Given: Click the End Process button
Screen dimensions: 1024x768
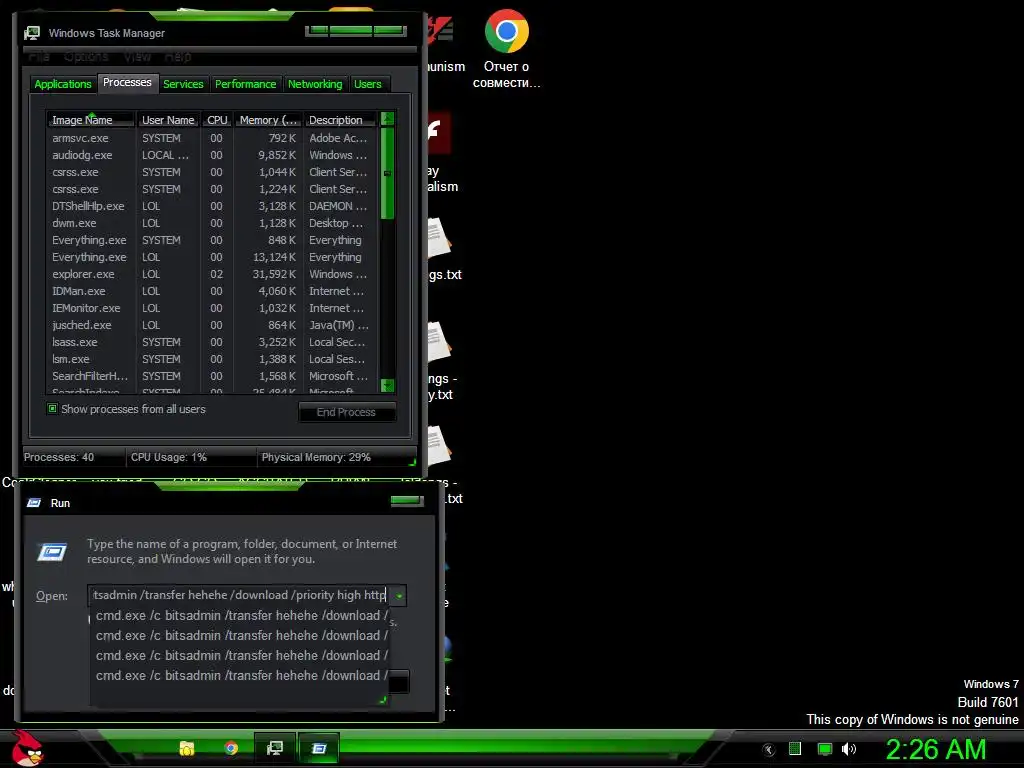Looking at the screenshot, I should point(347,413).
